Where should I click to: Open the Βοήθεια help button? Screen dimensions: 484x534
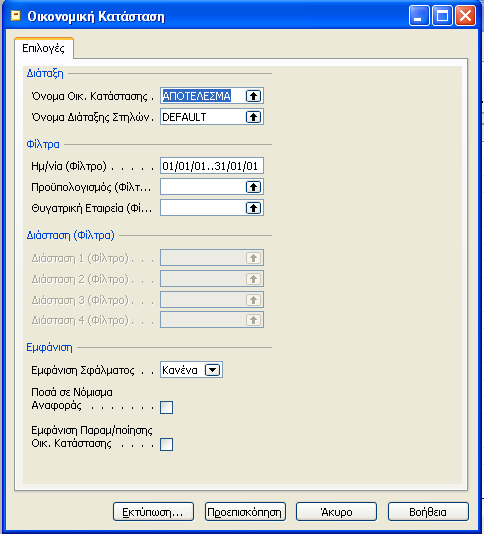[428, 512]
